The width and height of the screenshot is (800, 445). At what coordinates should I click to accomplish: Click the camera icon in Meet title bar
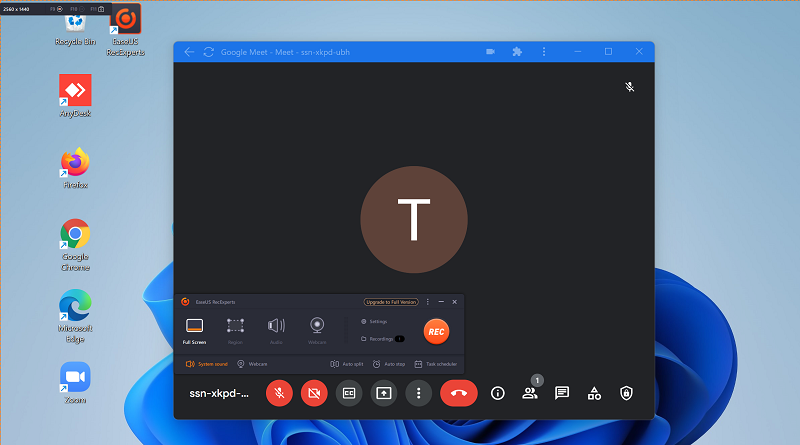pyautogui.click(x=490, y=52)
